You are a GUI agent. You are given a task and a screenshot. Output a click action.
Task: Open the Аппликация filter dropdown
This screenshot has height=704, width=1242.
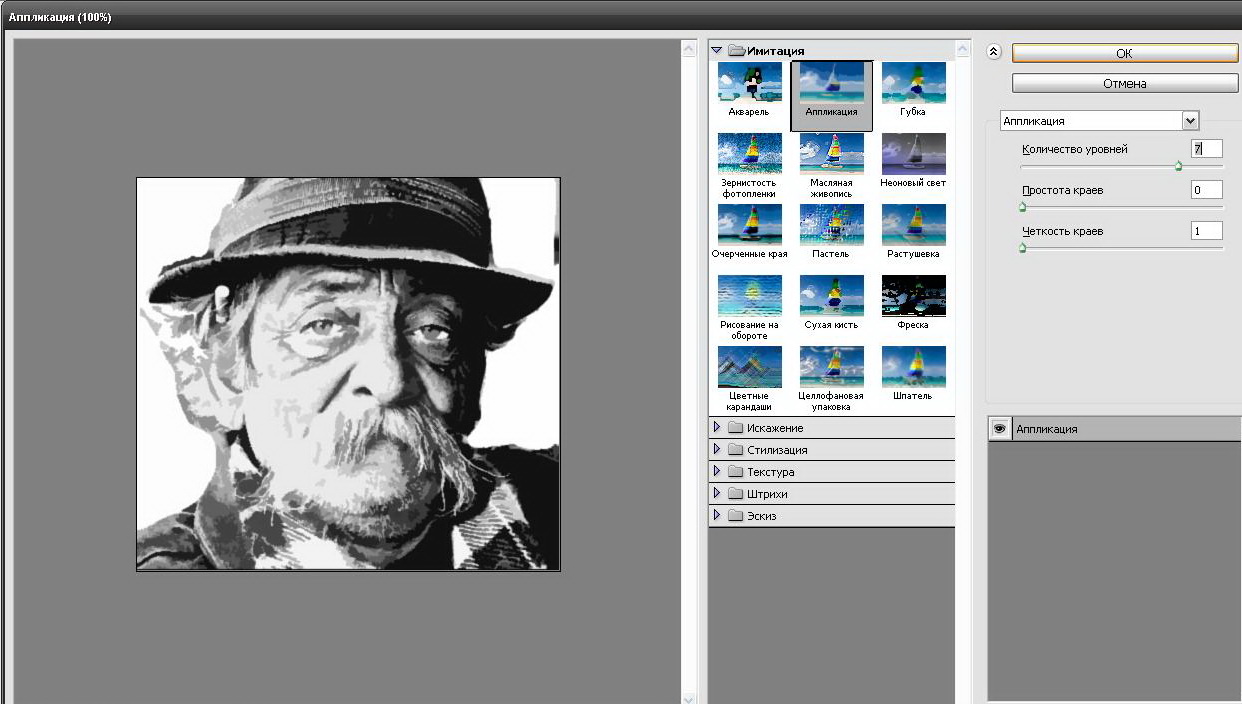[x=1190, y=121]
